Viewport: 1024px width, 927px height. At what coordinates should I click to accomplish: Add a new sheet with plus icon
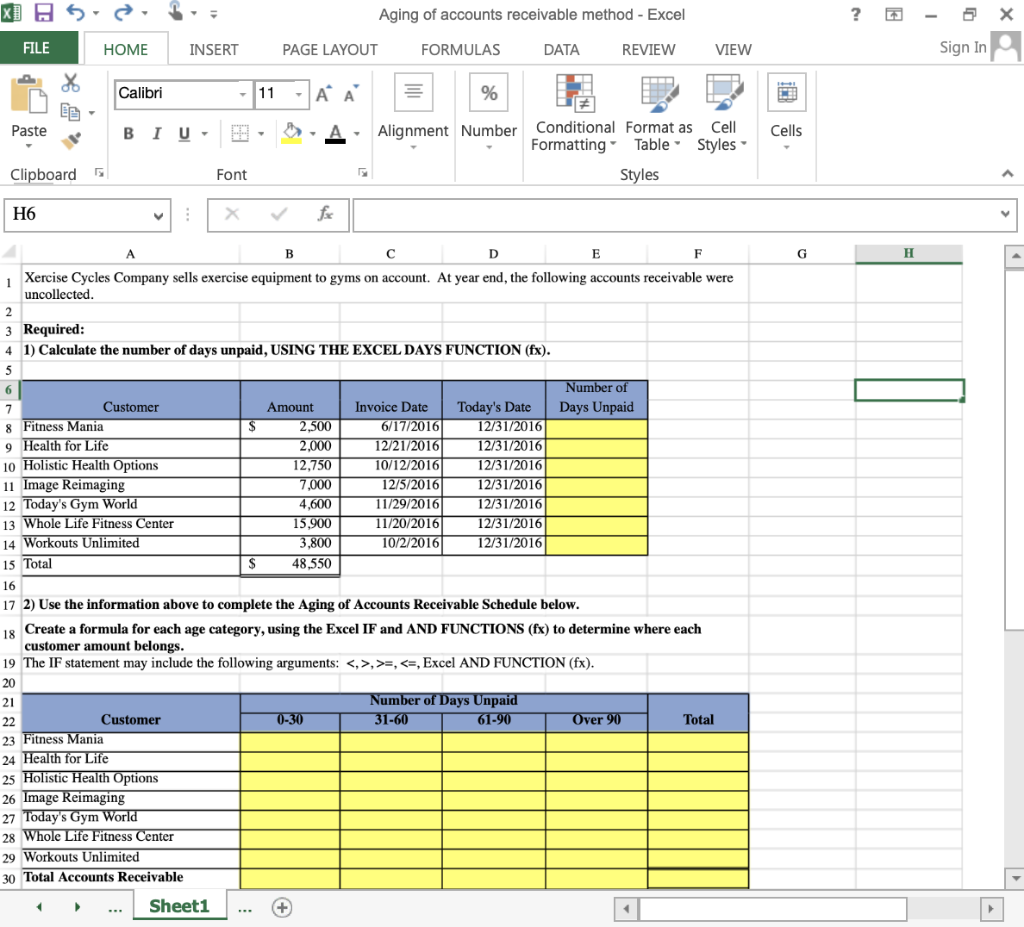(x=282, y=907)
